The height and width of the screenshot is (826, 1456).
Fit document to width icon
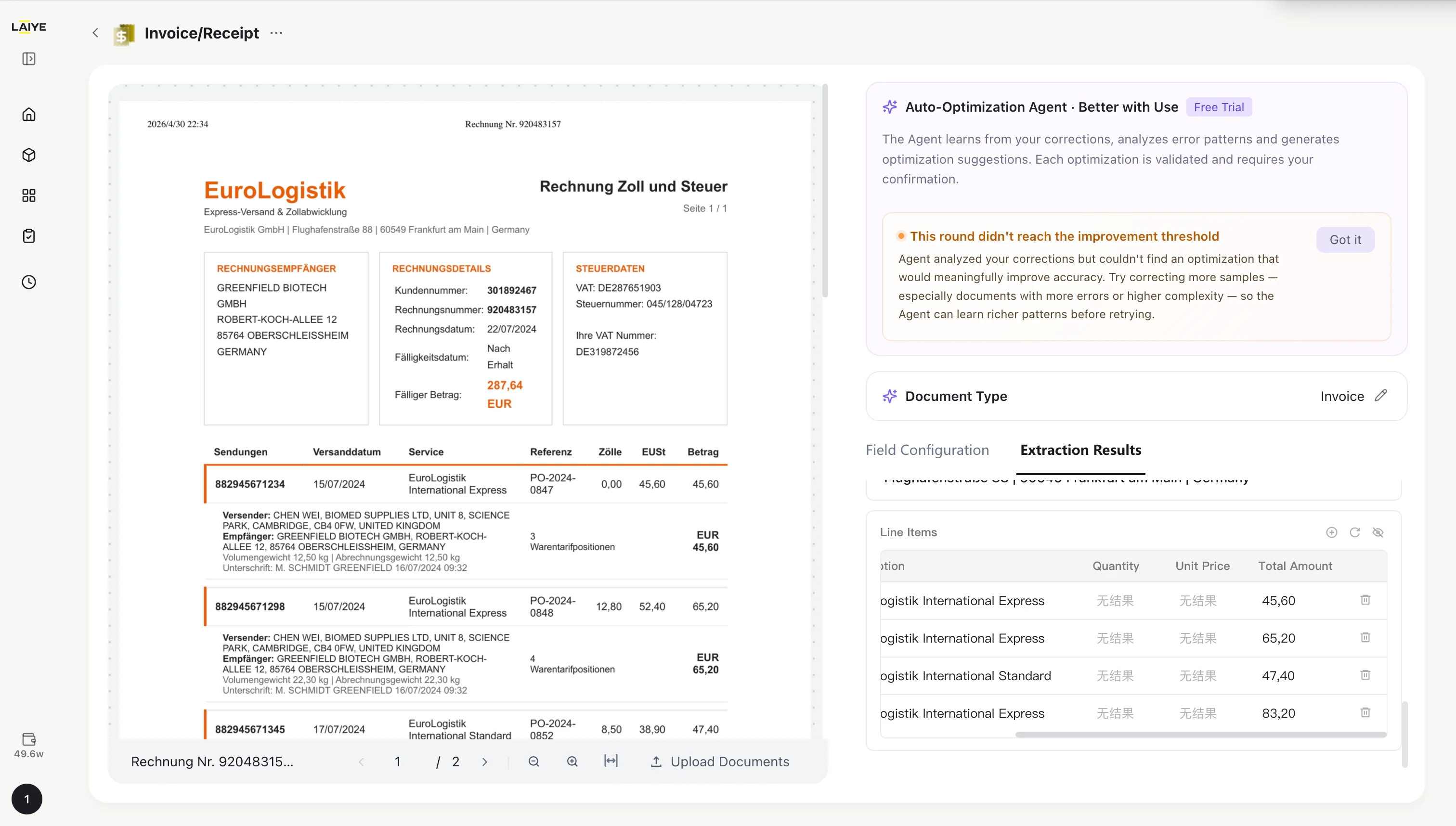[611, 761]
